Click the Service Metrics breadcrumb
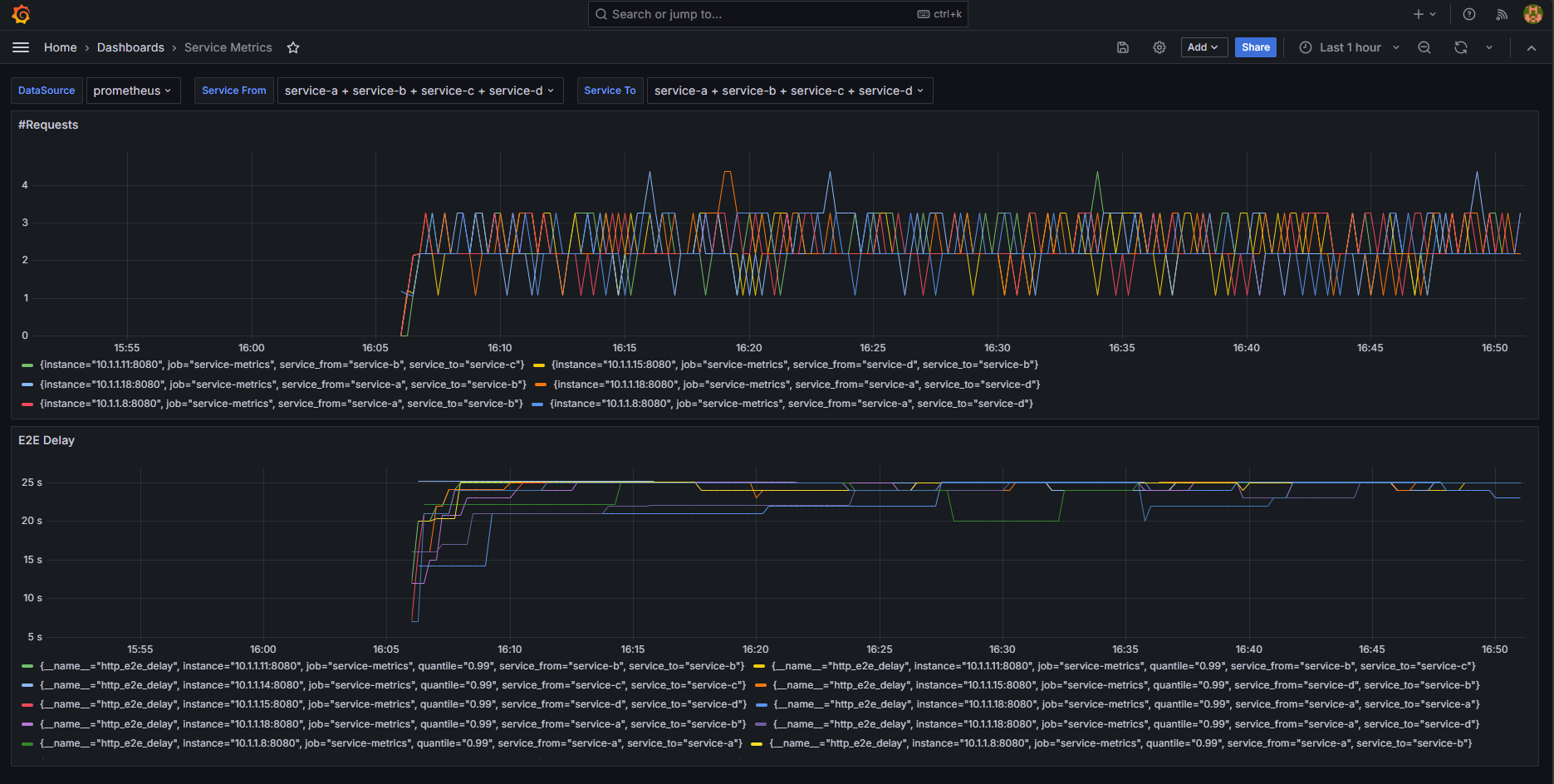Screen dimensions: 1554x784 point(228,47)
